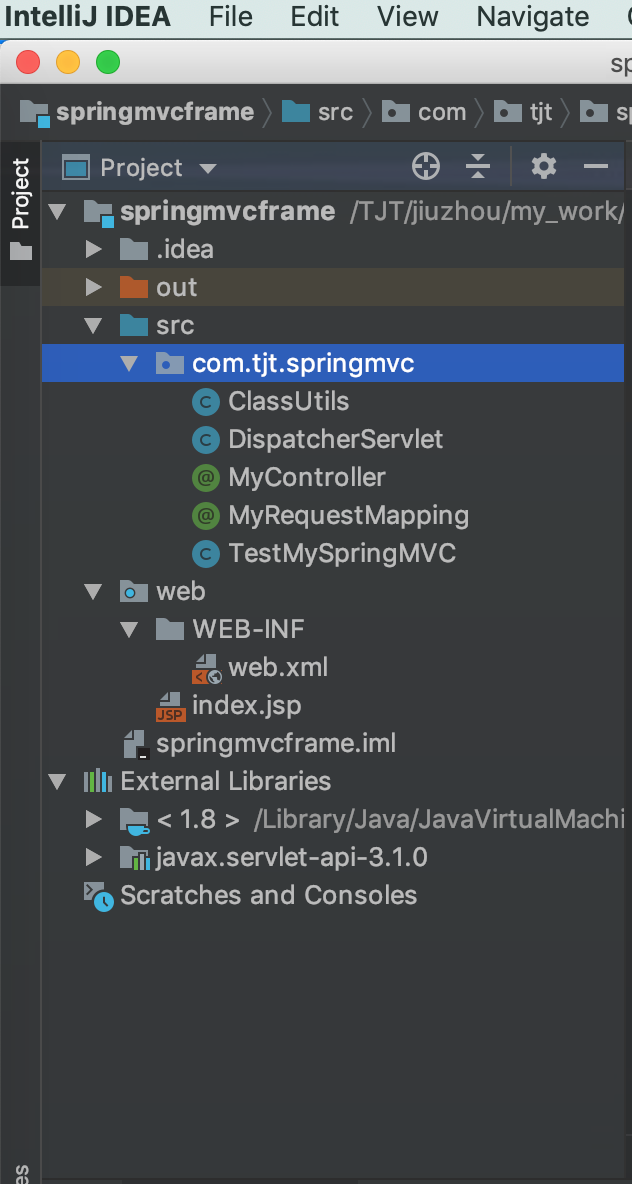This screenshot has width=632, height=1184.
Task: Click the locate/scroll-from-source target icon
Action: click(426, 167)
